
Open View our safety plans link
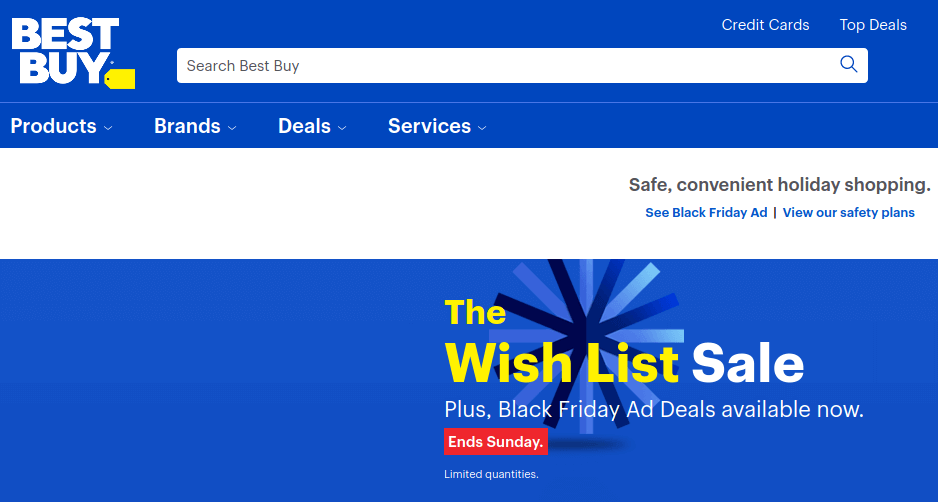click(x=848, y=212)
